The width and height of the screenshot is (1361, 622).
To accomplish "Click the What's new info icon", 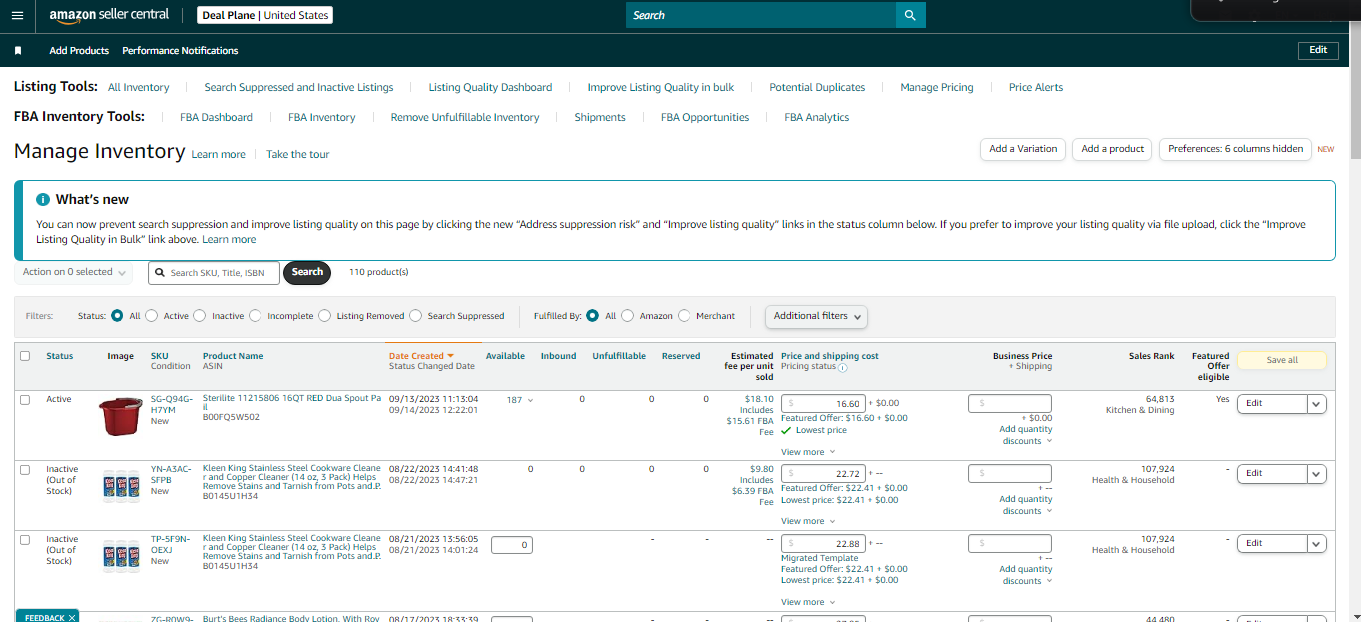I will pos(43,199).
